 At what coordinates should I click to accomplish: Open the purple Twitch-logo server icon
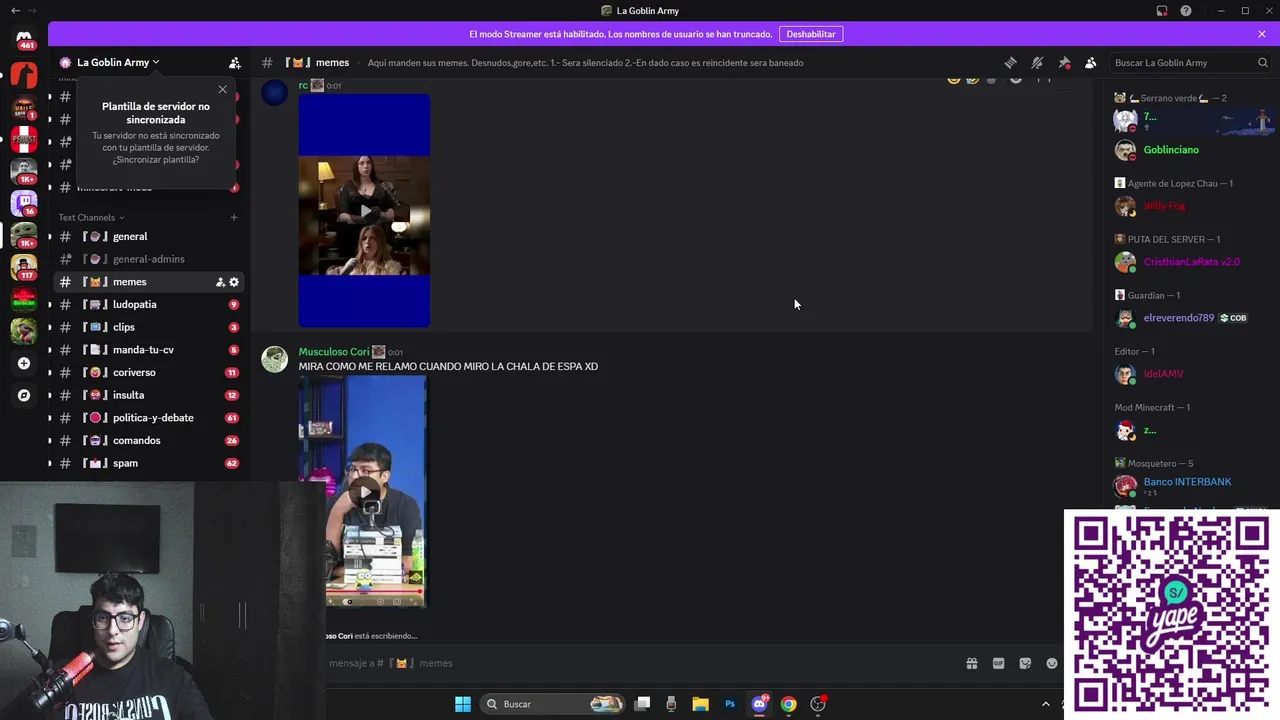[24, 203]
